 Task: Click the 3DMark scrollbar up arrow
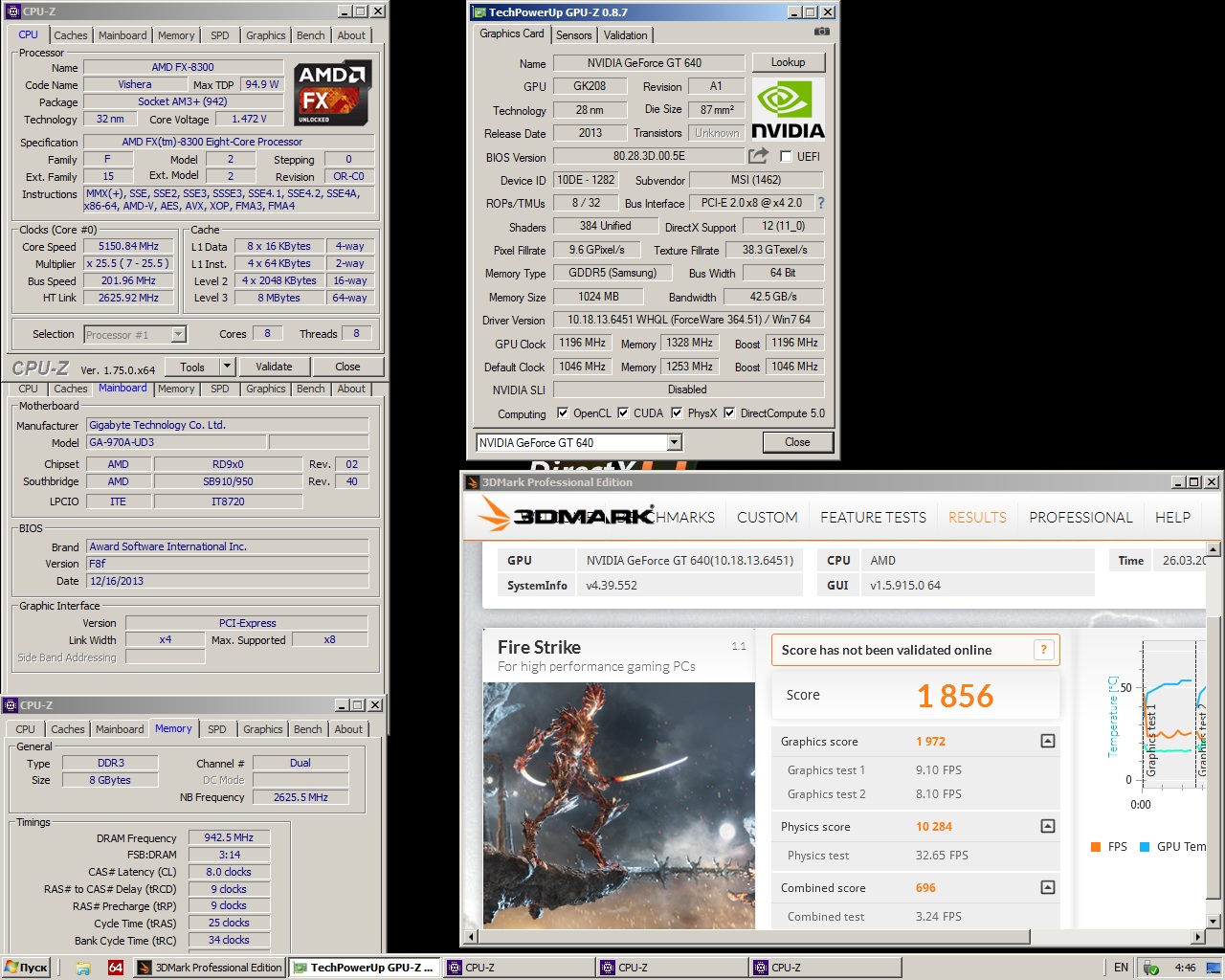1214,550
